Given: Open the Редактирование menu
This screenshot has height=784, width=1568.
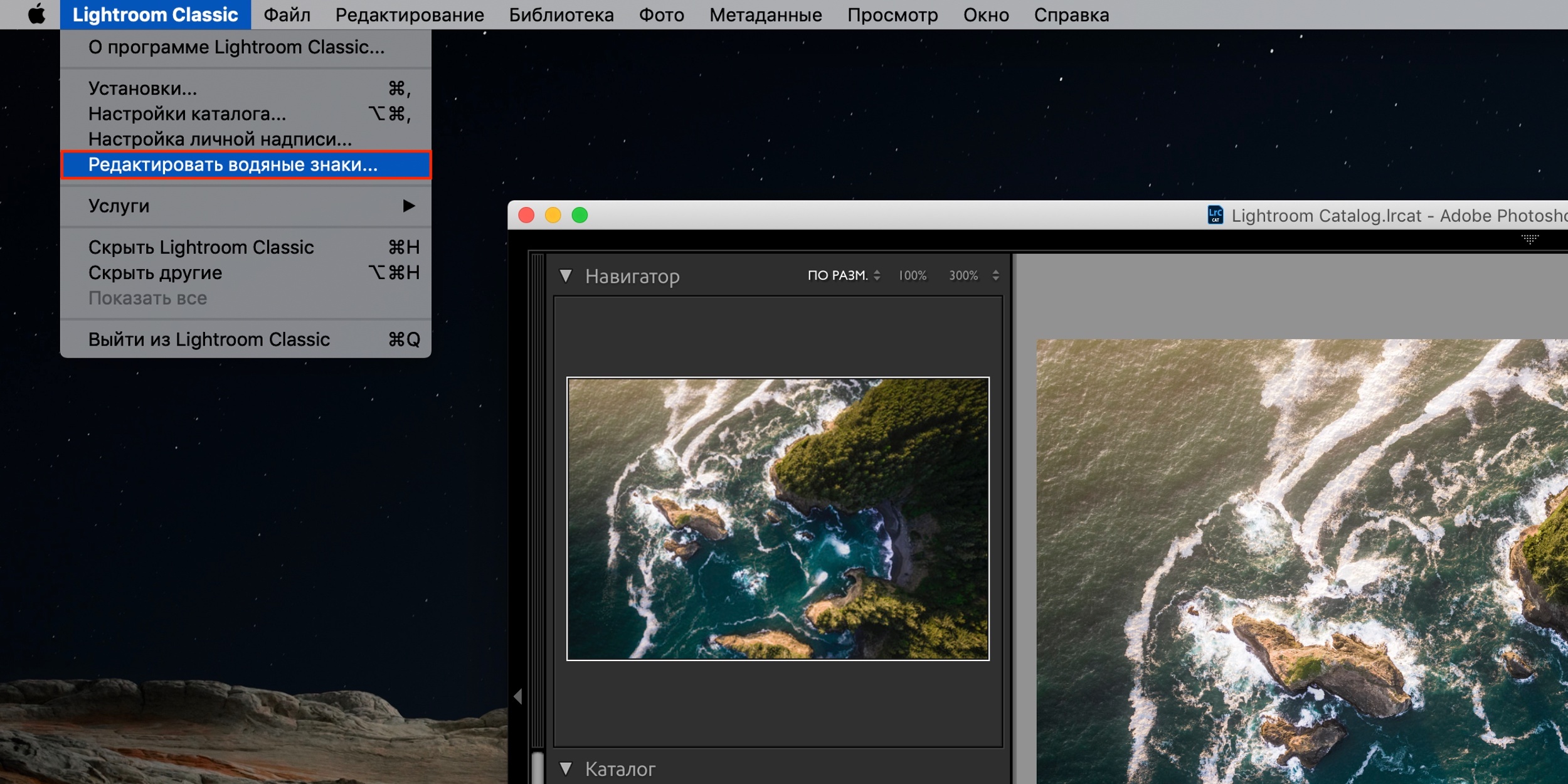Looking at the screenshot, I should 410,14.
